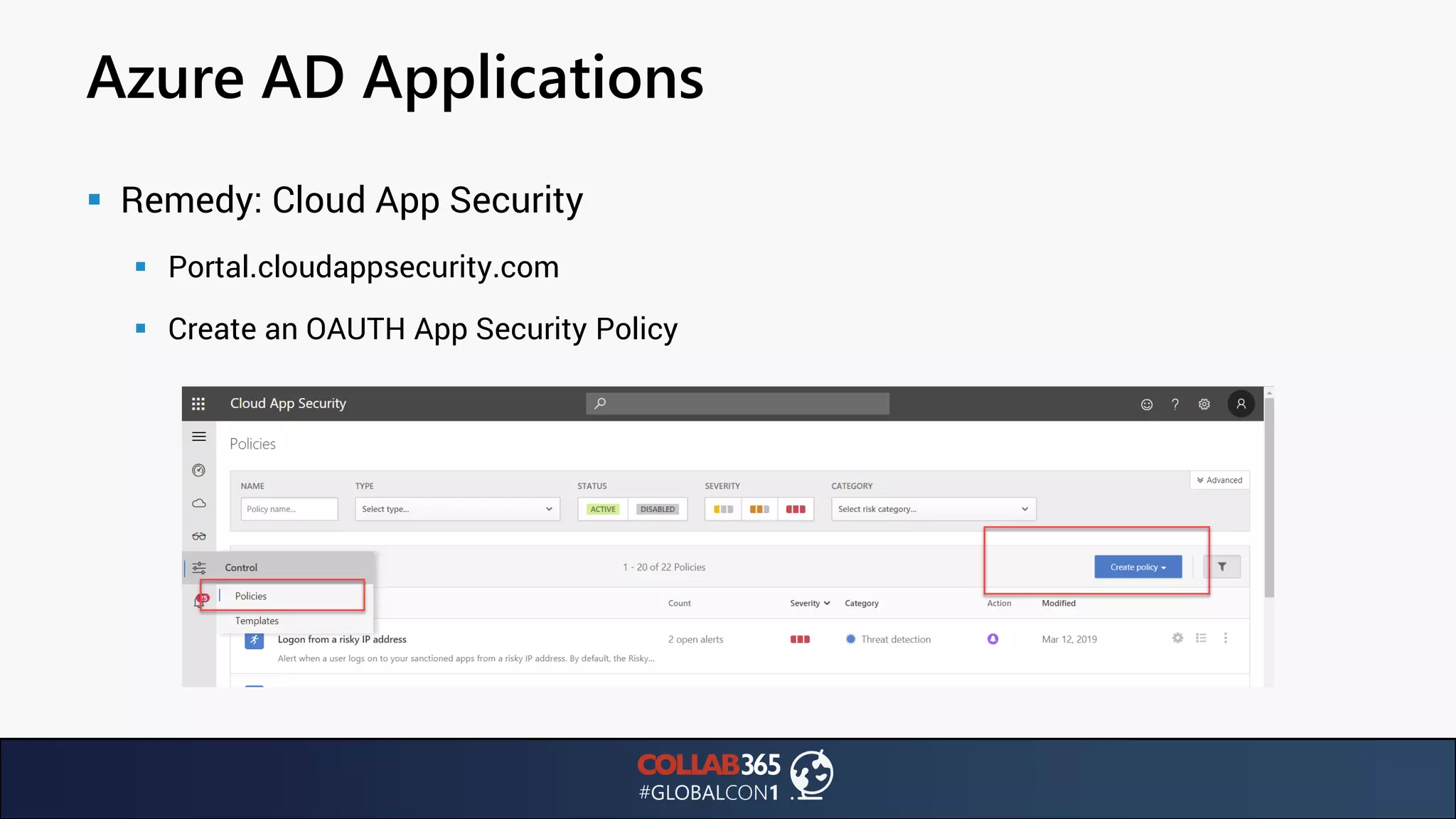Viewport: 1456px width, 819px height.
Task: Open the settings gear in top bar
Action: tap(1204, 404)
